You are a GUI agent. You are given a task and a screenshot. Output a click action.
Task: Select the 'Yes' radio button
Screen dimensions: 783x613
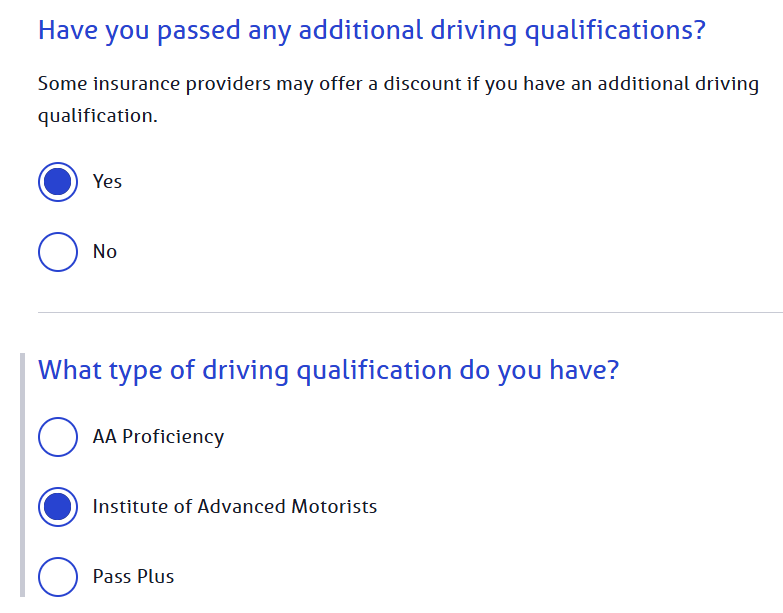(58, 182)
